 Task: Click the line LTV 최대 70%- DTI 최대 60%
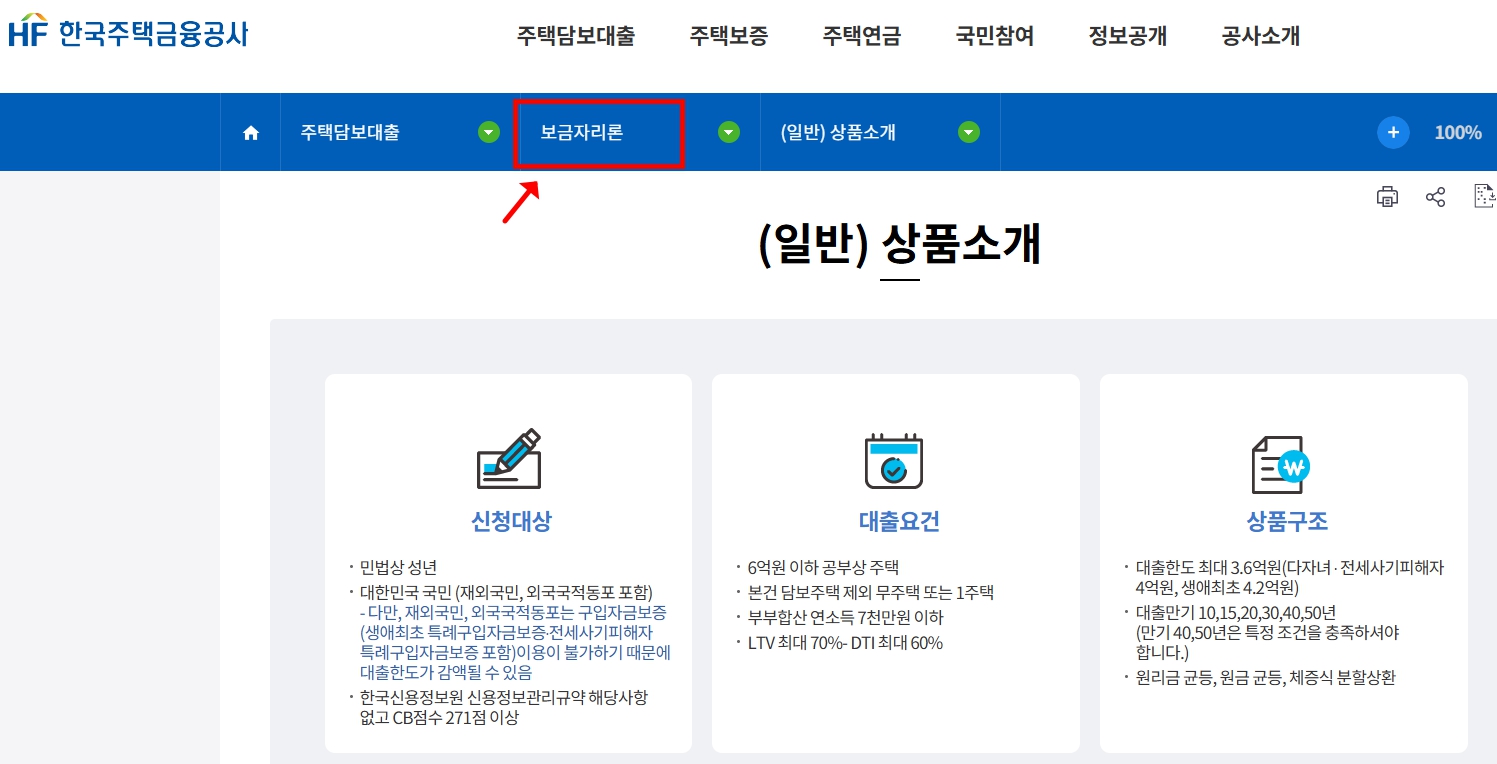pos(845,643)
